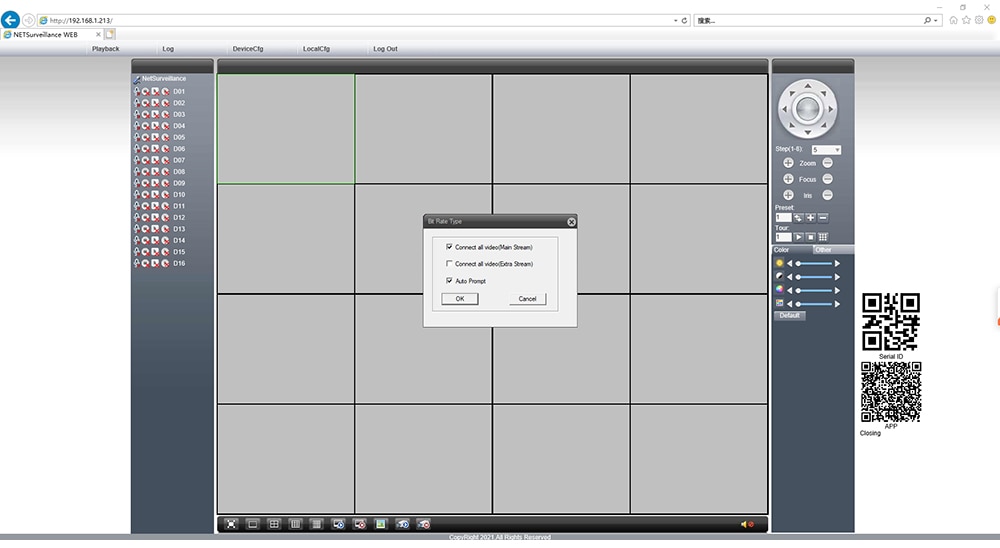
Task: Open the Playback menu
Action: coord(105,48)
